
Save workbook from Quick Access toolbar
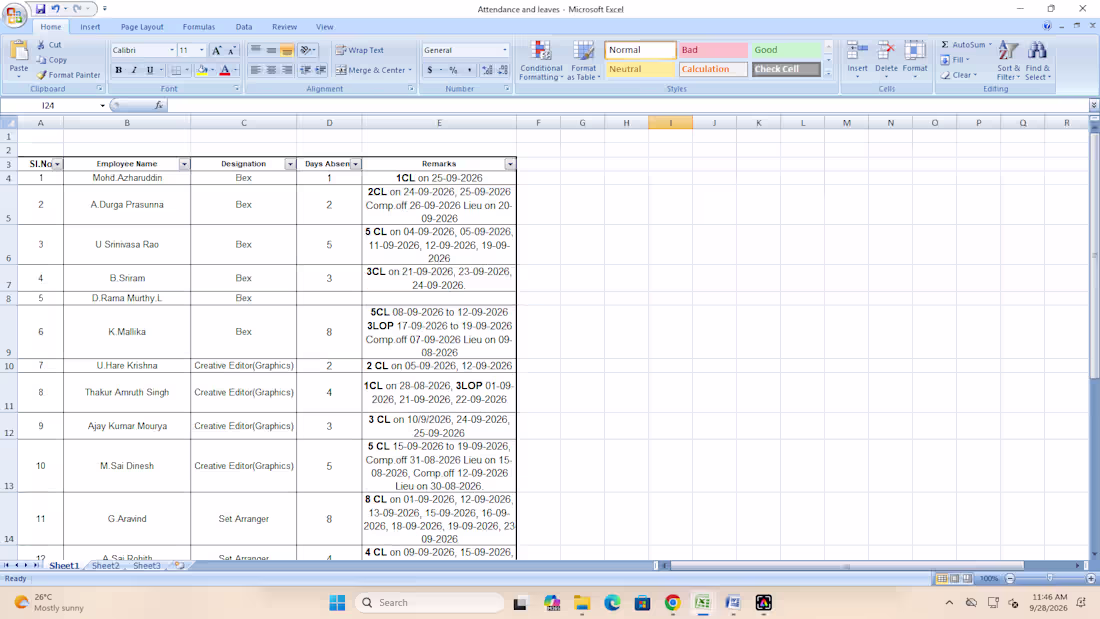(41, 9)
